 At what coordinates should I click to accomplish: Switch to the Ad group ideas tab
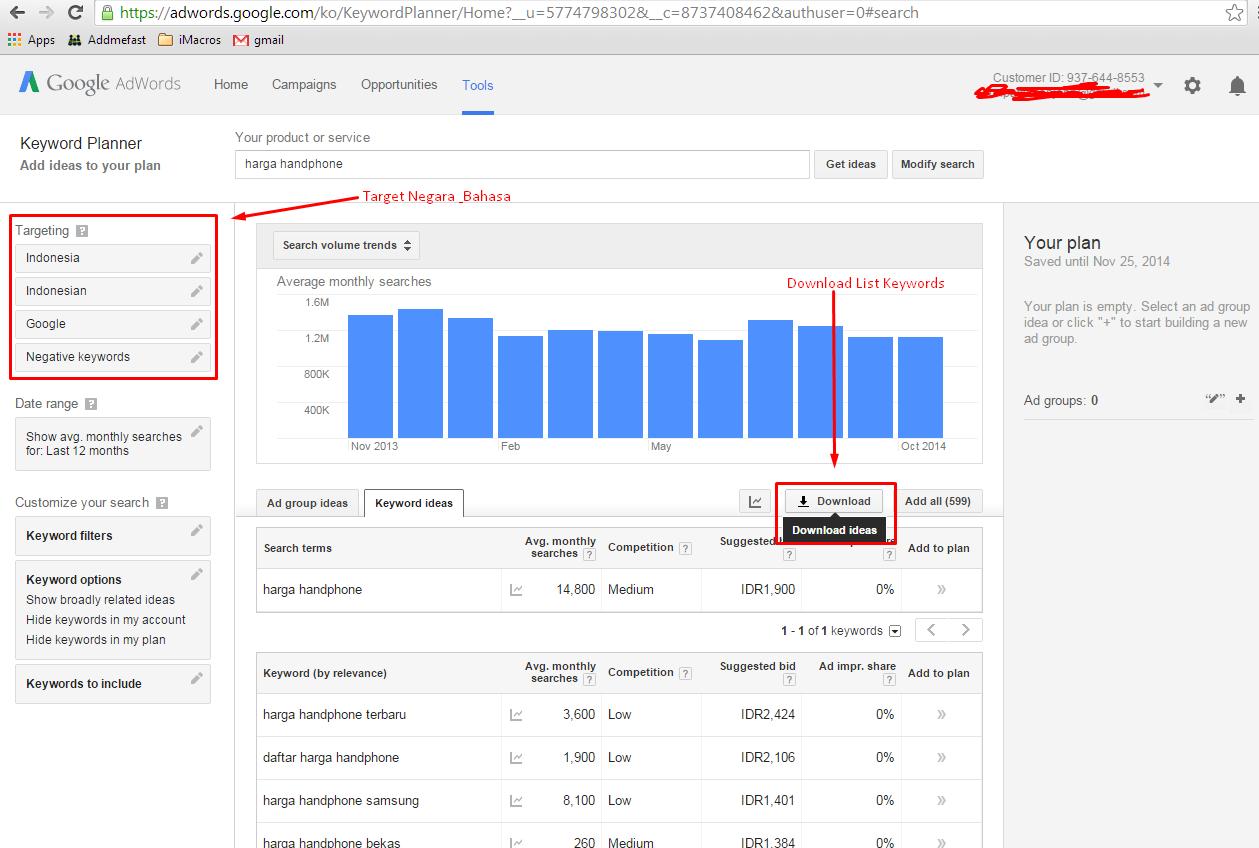[x=307, y=503]
